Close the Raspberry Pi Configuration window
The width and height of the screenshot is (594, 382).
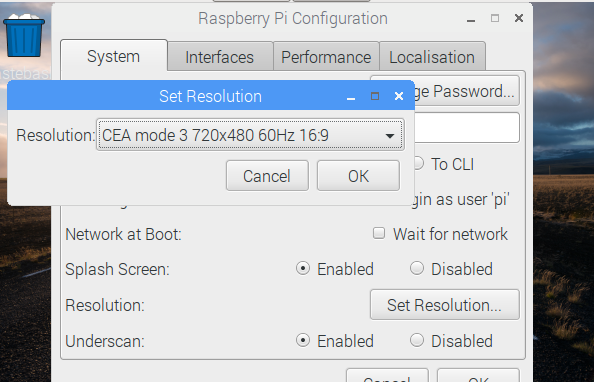(x=519, y=18)
